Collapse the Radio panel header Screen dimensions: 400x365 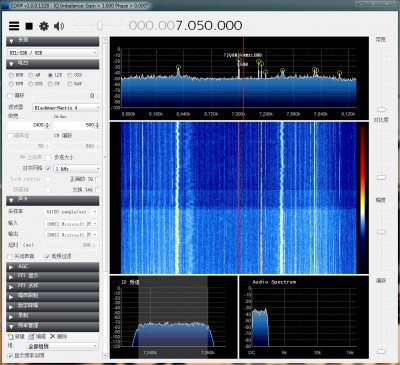pos(53,64)
